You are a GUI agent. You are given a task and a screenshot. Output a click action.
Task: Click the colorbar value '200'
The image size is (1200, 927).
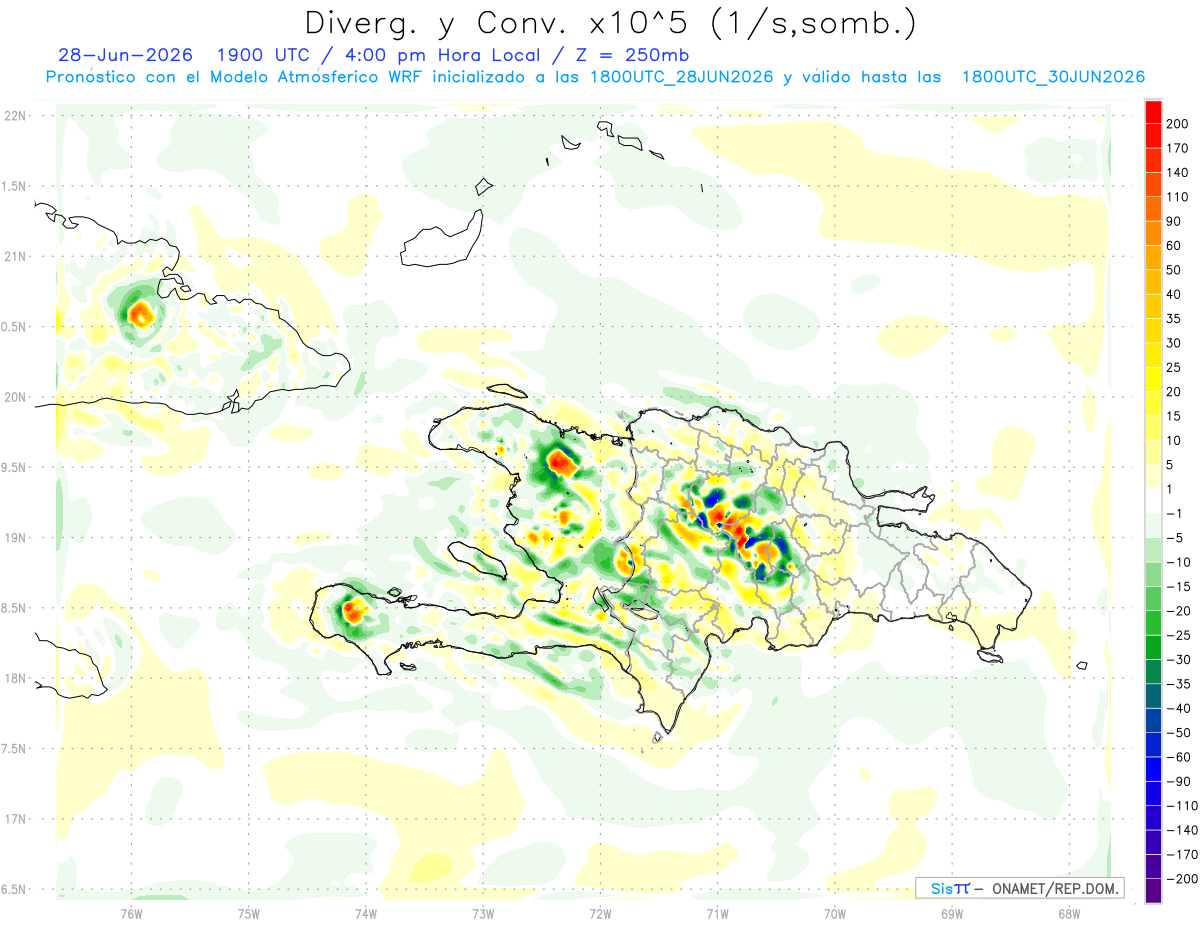pos(1177,124)
